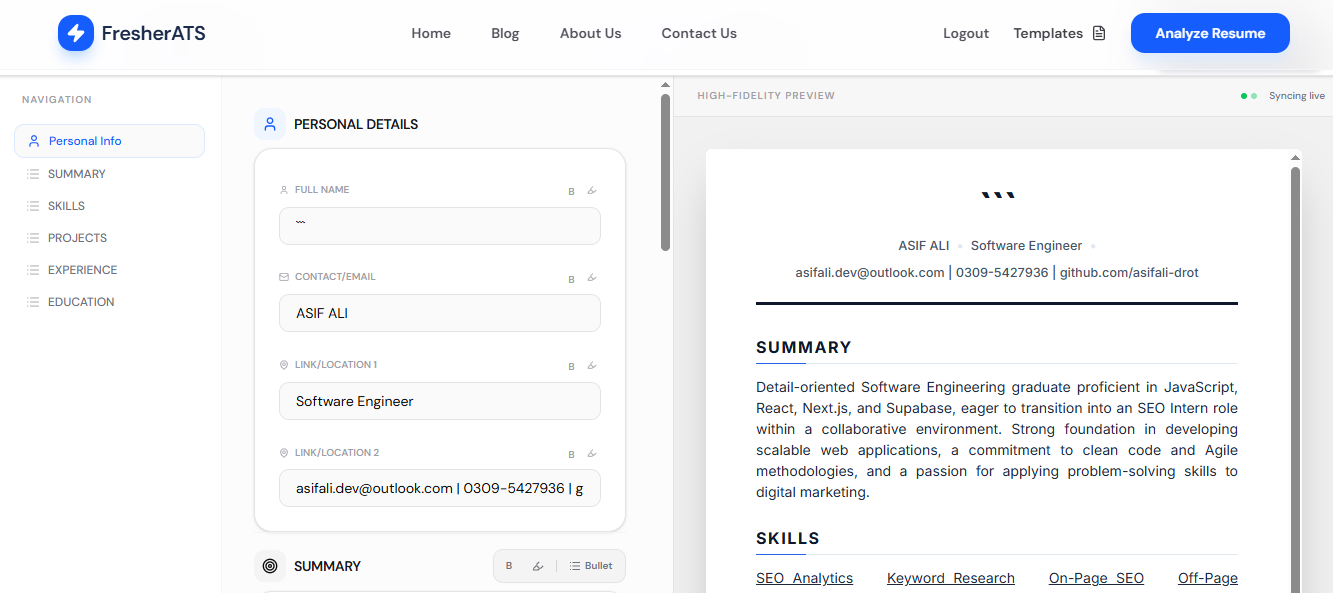Click the SUMMARY heading in the resume preview

pos(804,348)
